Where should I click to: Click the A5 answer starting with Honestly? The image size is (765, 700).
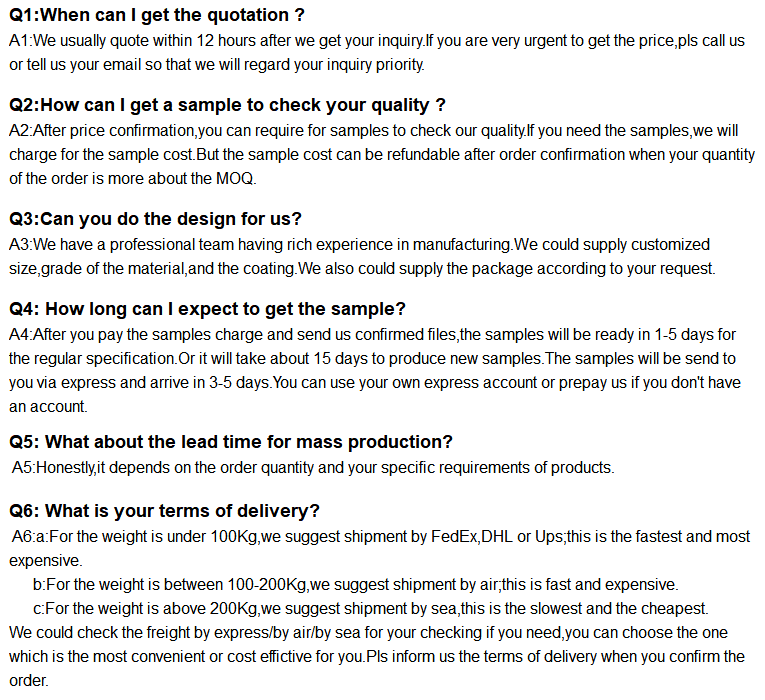(x=313, y=468)
